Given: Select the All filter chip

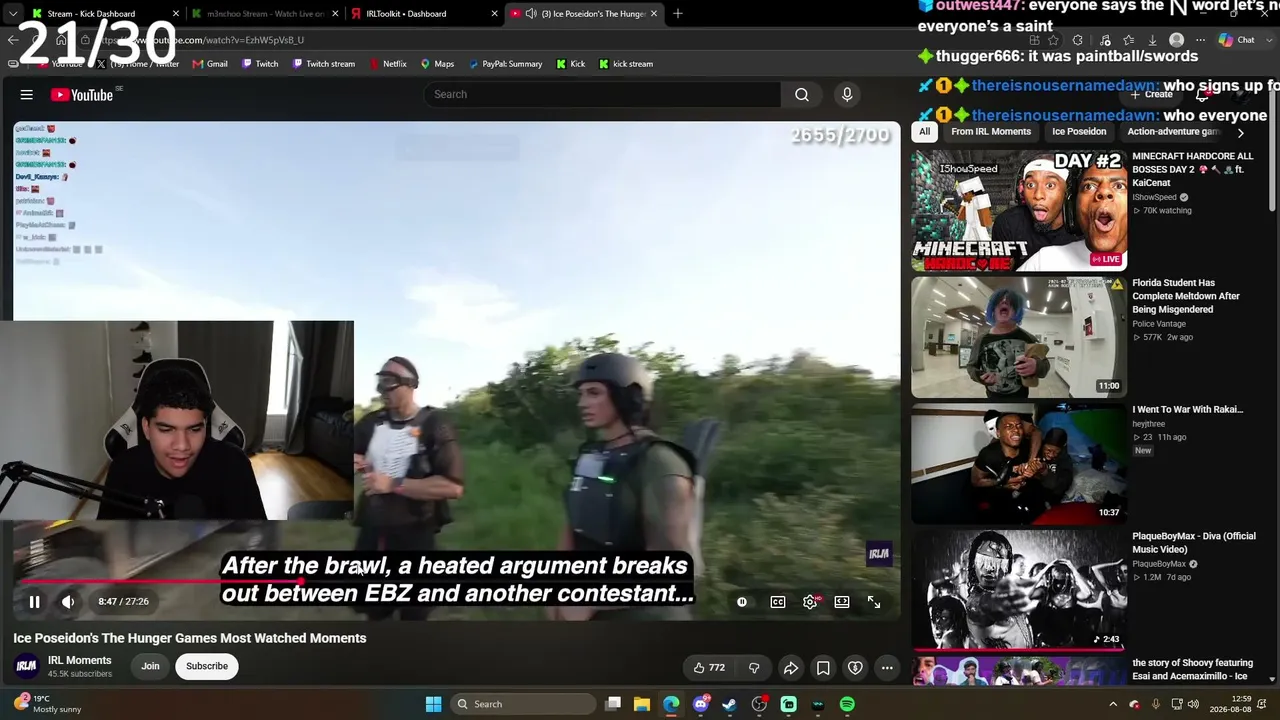Looking at the screenshot, I should [924, 132].
